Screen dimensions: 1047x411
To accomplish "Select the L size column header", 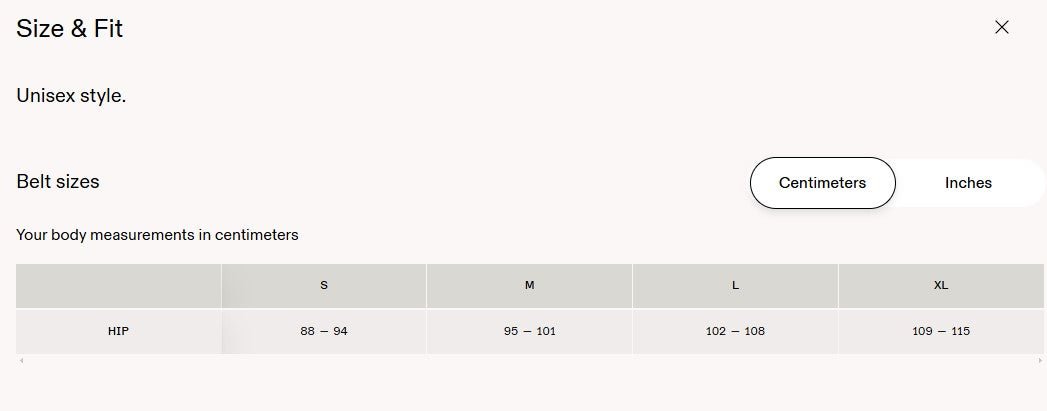I will [735, 286].
